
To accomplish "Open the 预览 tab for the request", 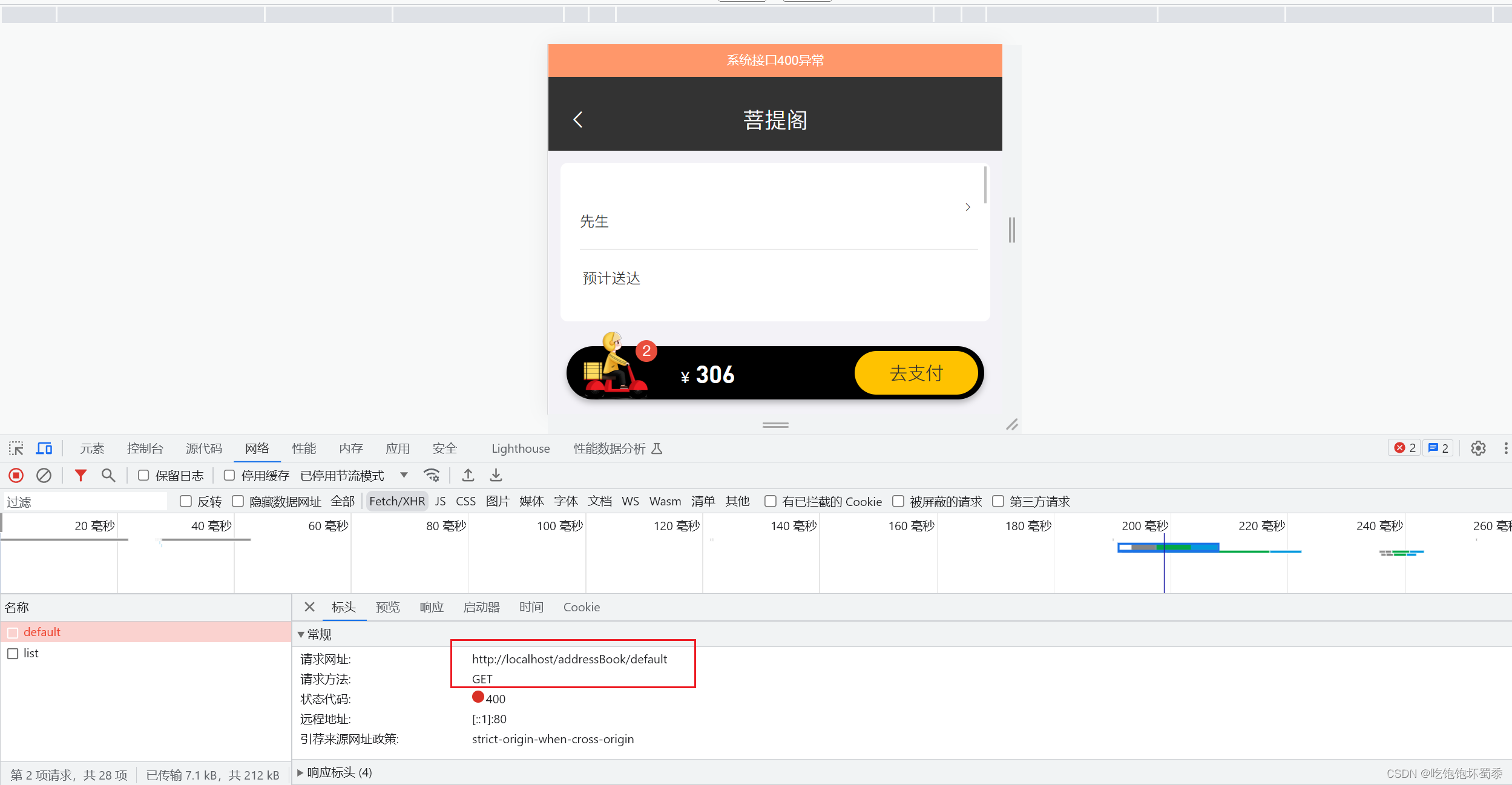I will (x=388, y=607).
